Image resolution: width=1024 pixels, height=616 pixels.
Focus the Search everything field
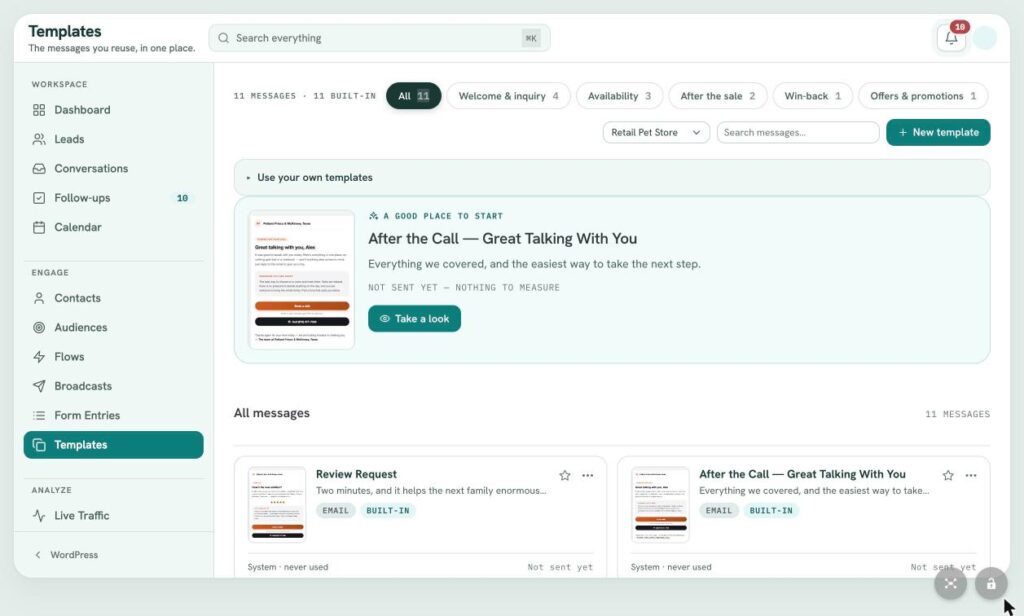(x=379, y=38)
